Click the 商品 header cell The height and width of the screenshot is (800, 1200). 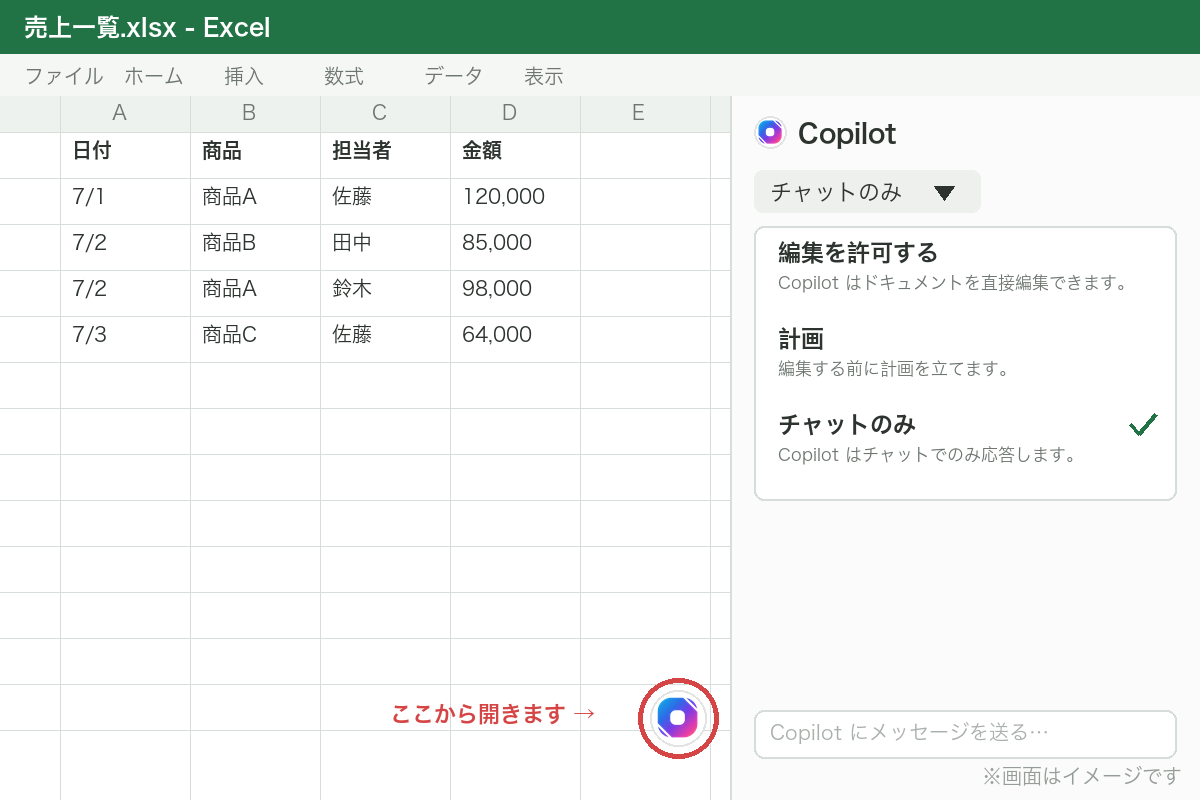pos(255,155)
